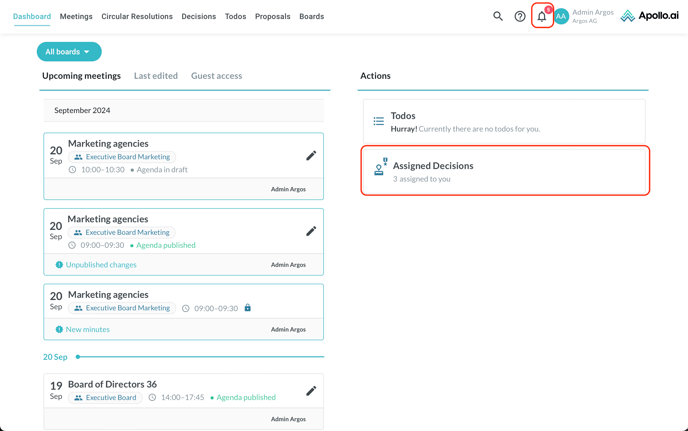Select the Executive Board tag

pyautogui.click(x=105, y=397)
